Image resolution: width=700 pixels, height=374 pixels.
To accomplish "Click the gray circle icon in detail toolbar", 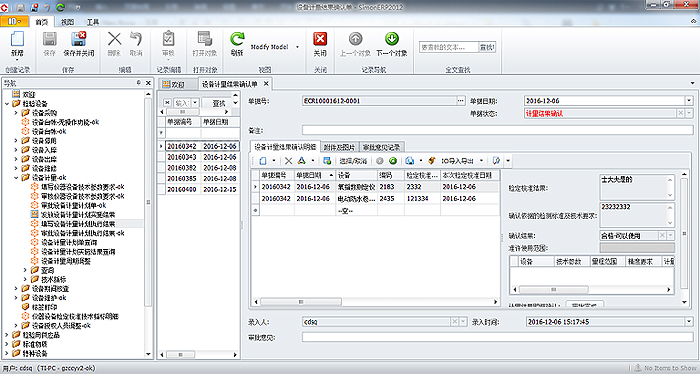I will tap(379, 161).
